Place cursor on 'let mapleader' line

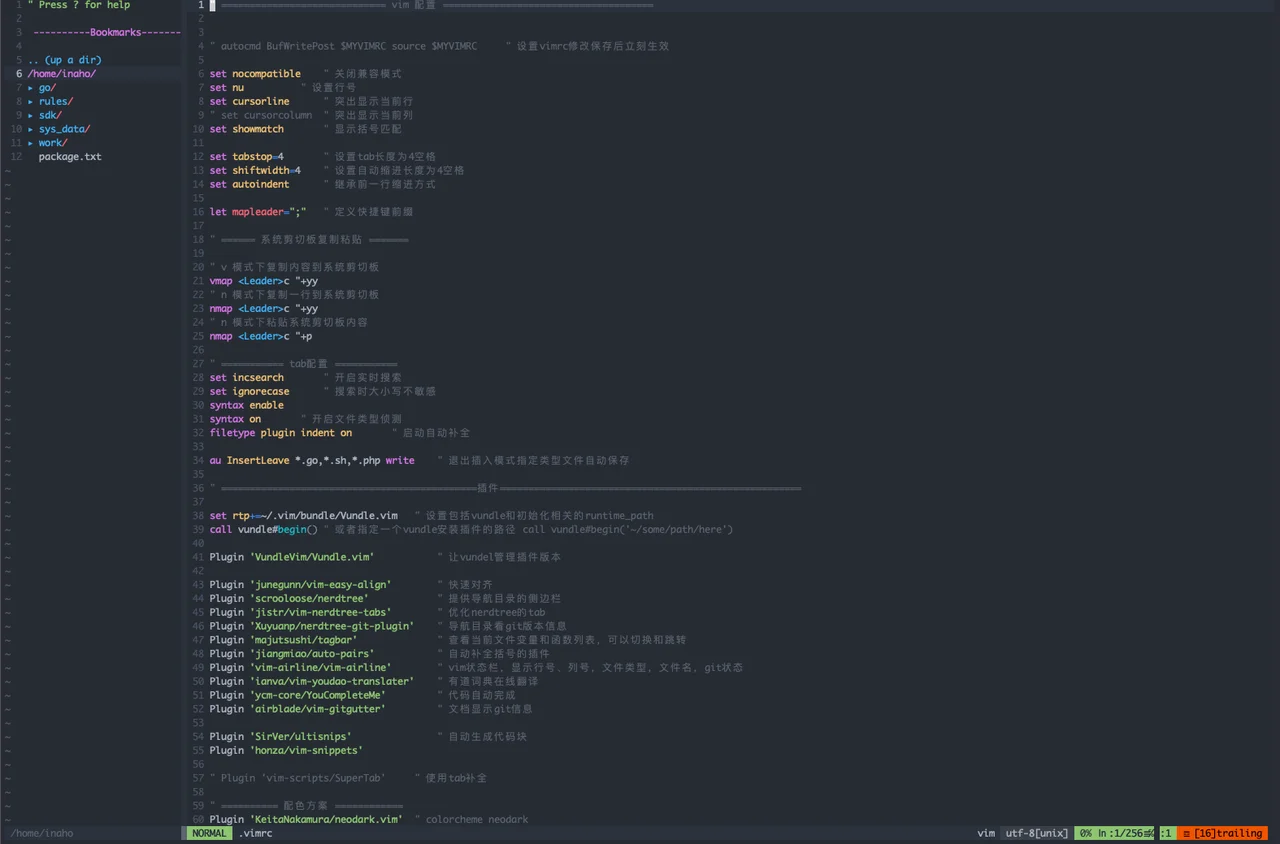pyautogui.click(x=250, y=212)
